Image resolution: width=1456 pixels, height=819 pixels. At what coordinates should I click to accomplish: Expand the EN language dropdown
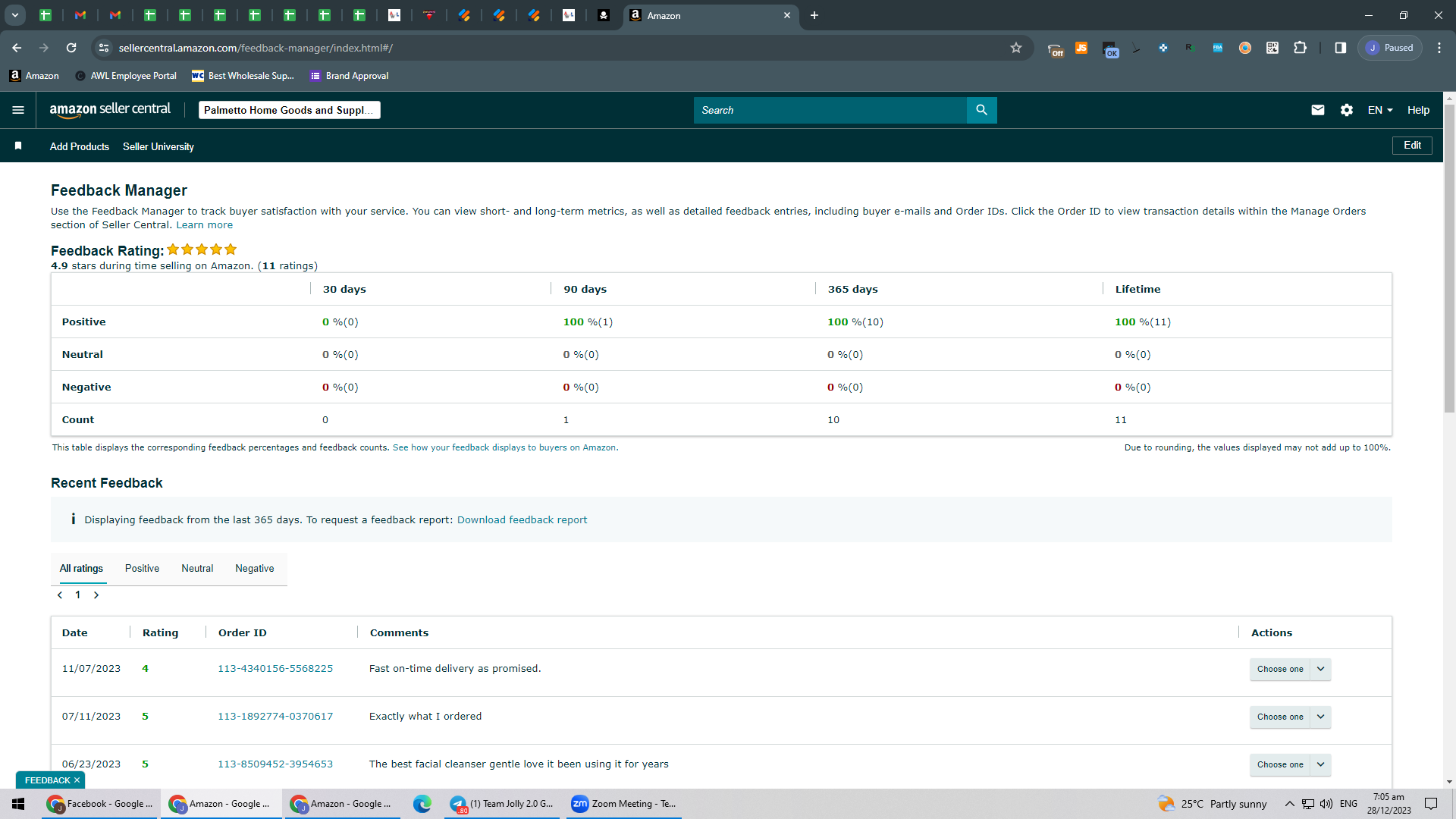coord(1380,110)
